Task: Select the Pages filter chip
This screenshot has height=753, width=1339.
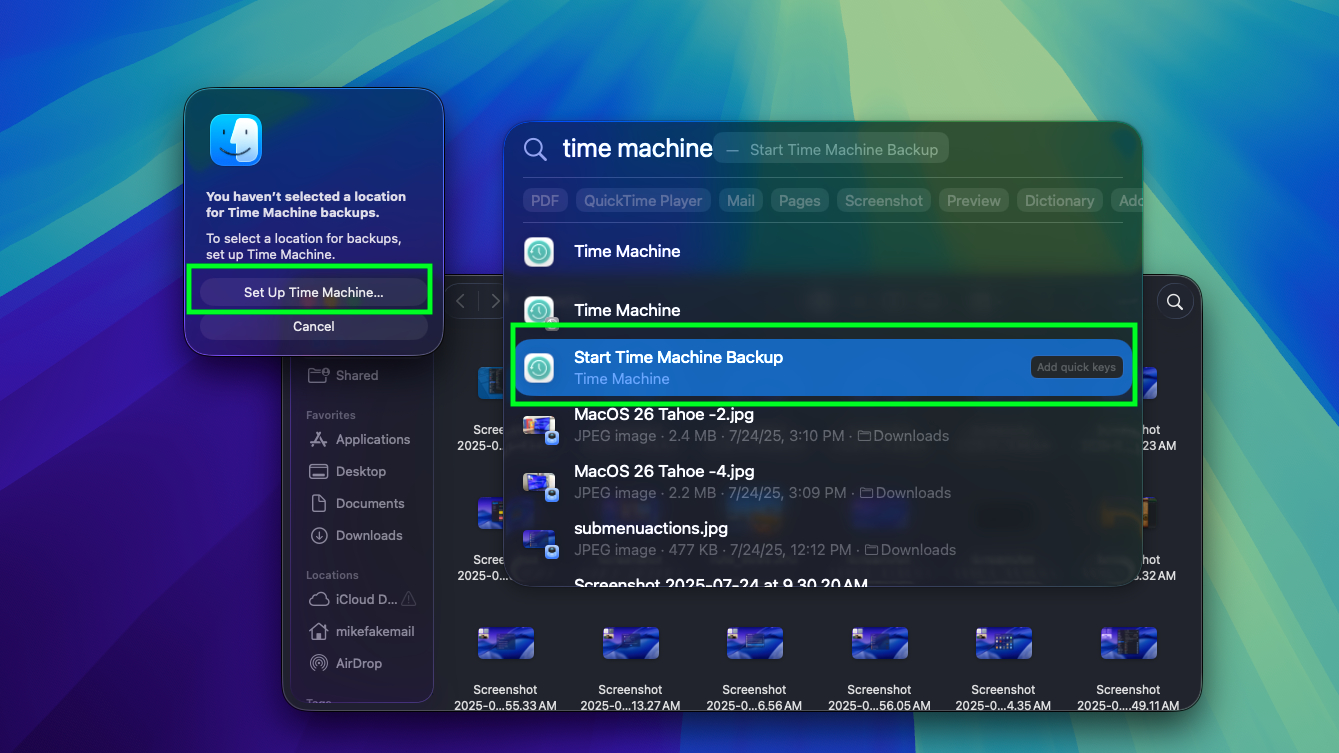Action: [x=800, y=201]
